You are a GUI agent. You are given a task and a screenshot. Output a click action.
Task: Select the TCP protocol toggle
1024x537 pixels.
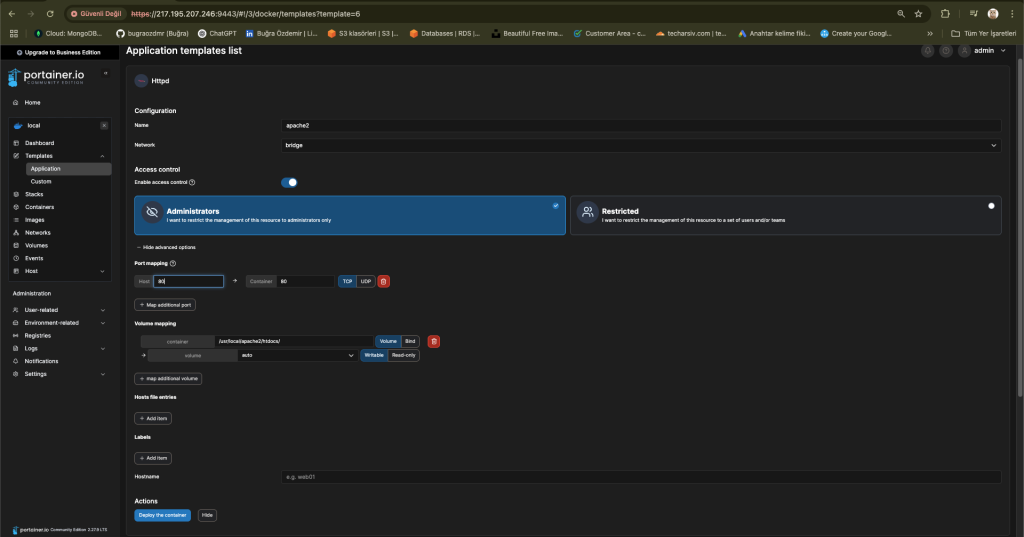coord(347,282)
